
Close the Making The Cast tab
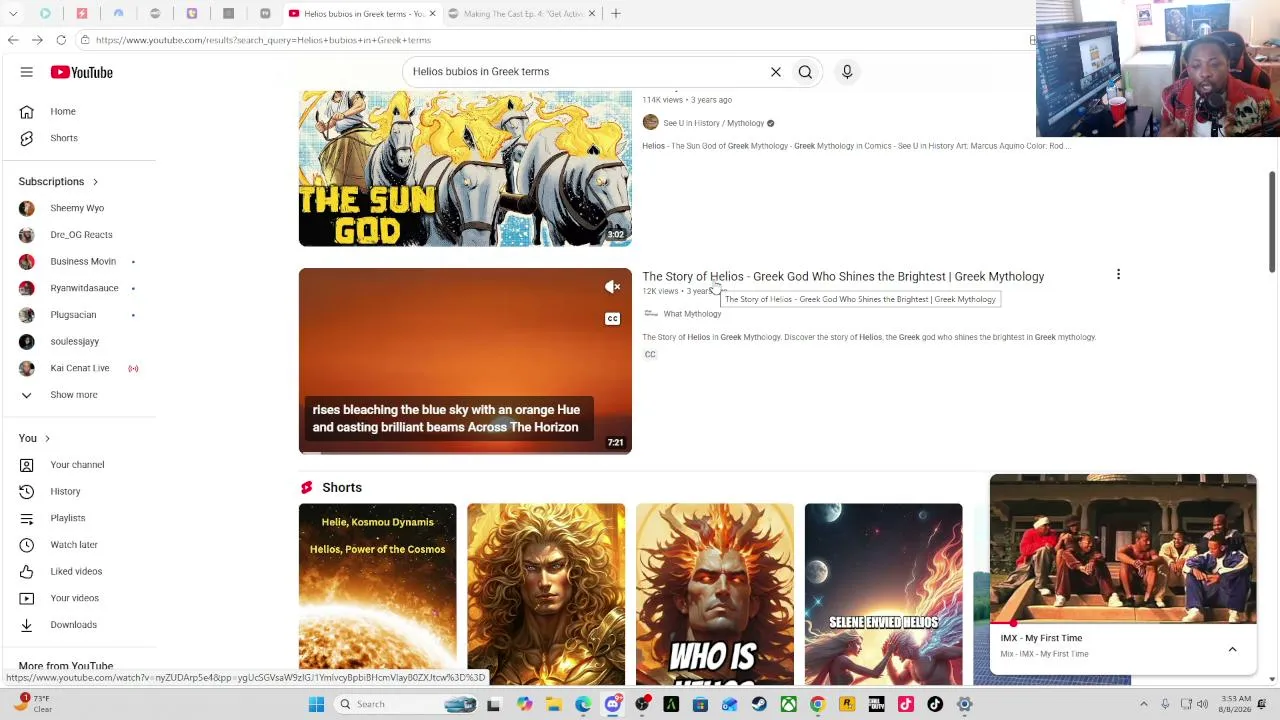pyautogui.click(x=592, y=14)
